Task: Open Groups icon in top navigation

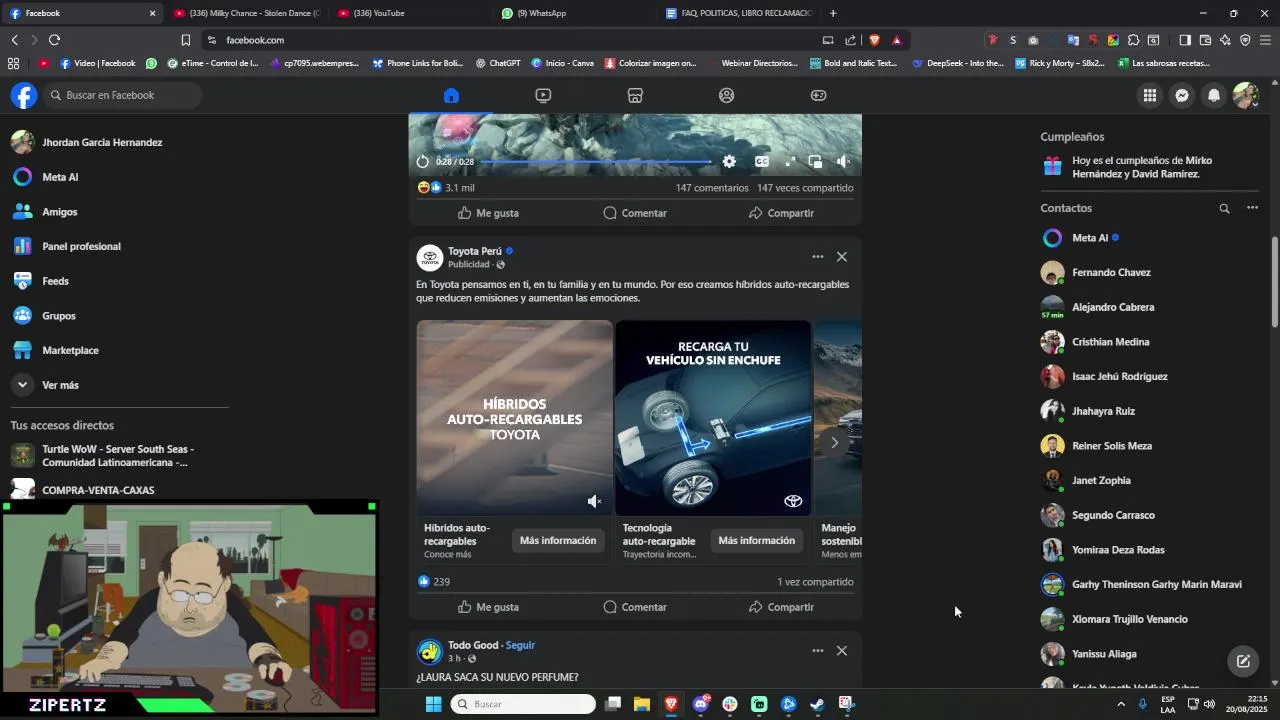Action: [727, 95]
